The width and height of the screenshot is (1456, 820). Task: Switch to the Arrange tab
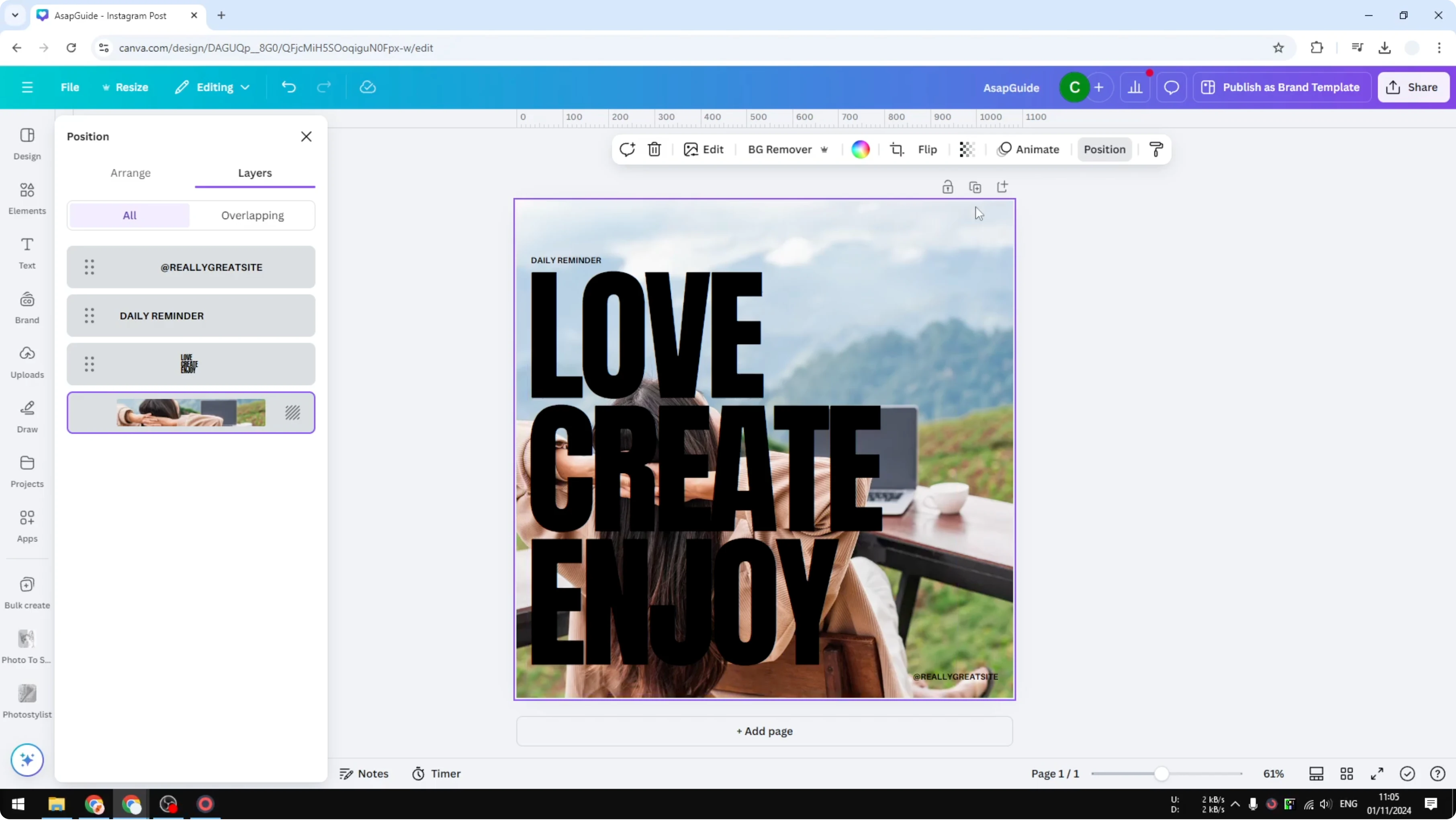point(131,173)
